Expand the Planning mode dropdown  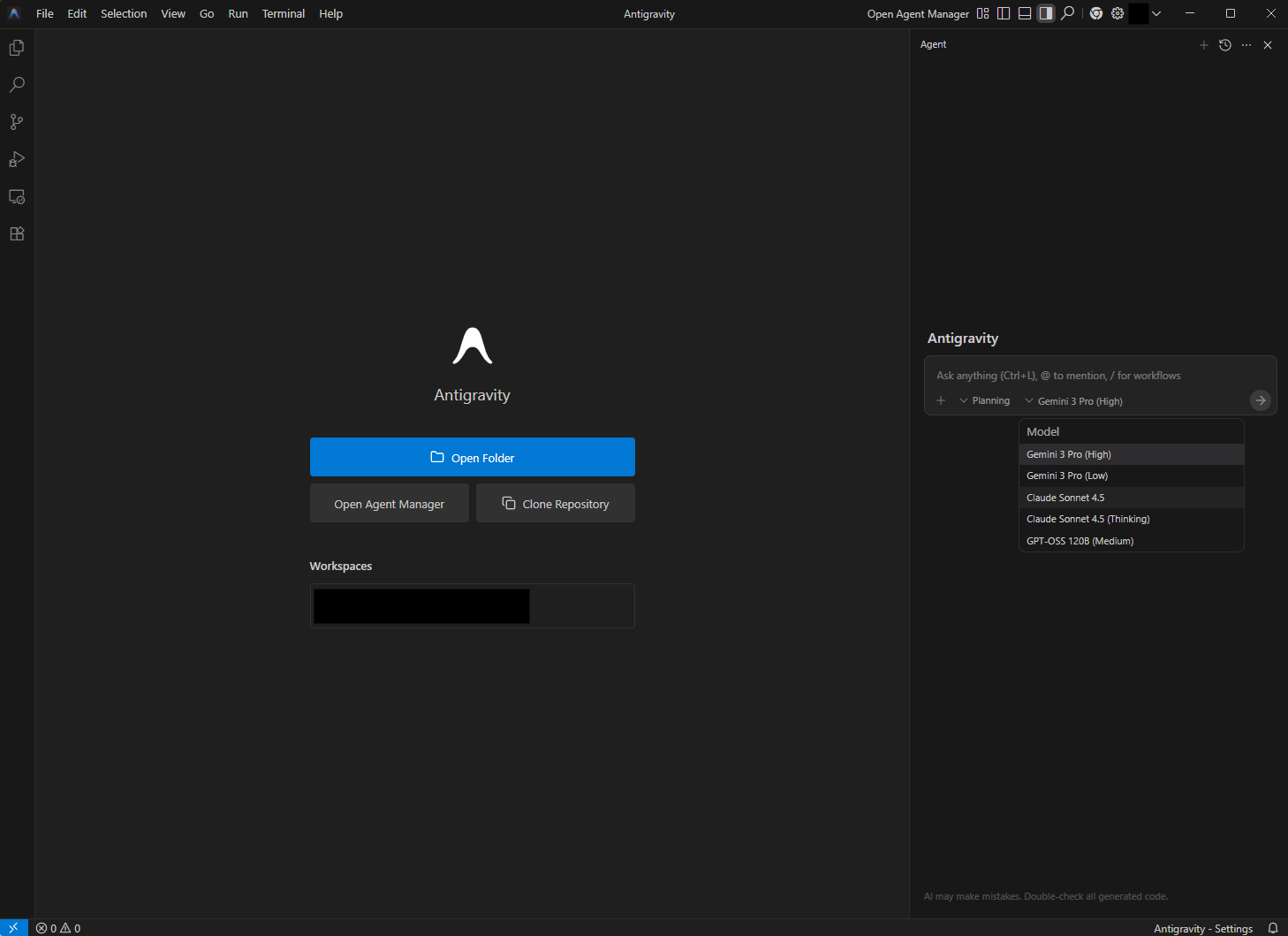pos(985,400)
